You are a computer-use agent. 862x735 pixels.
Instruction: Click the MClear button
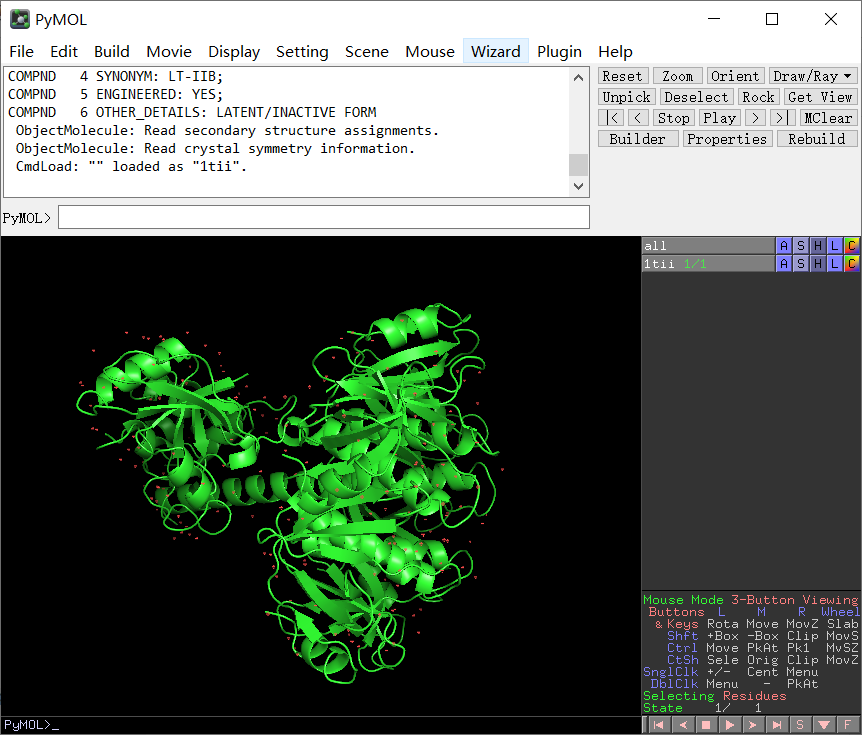tap(828, 118)
